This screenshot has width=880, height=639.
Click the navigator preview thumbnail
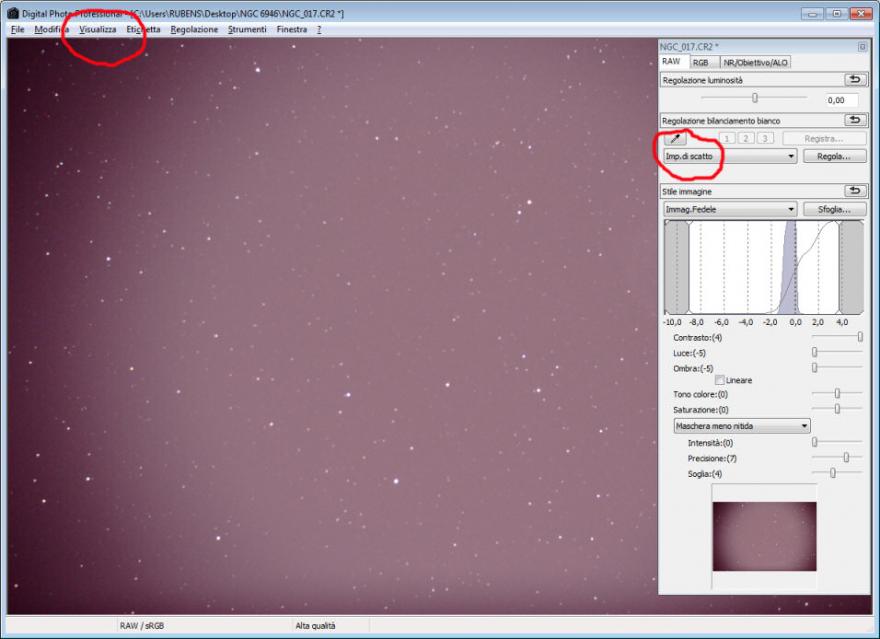764,535
